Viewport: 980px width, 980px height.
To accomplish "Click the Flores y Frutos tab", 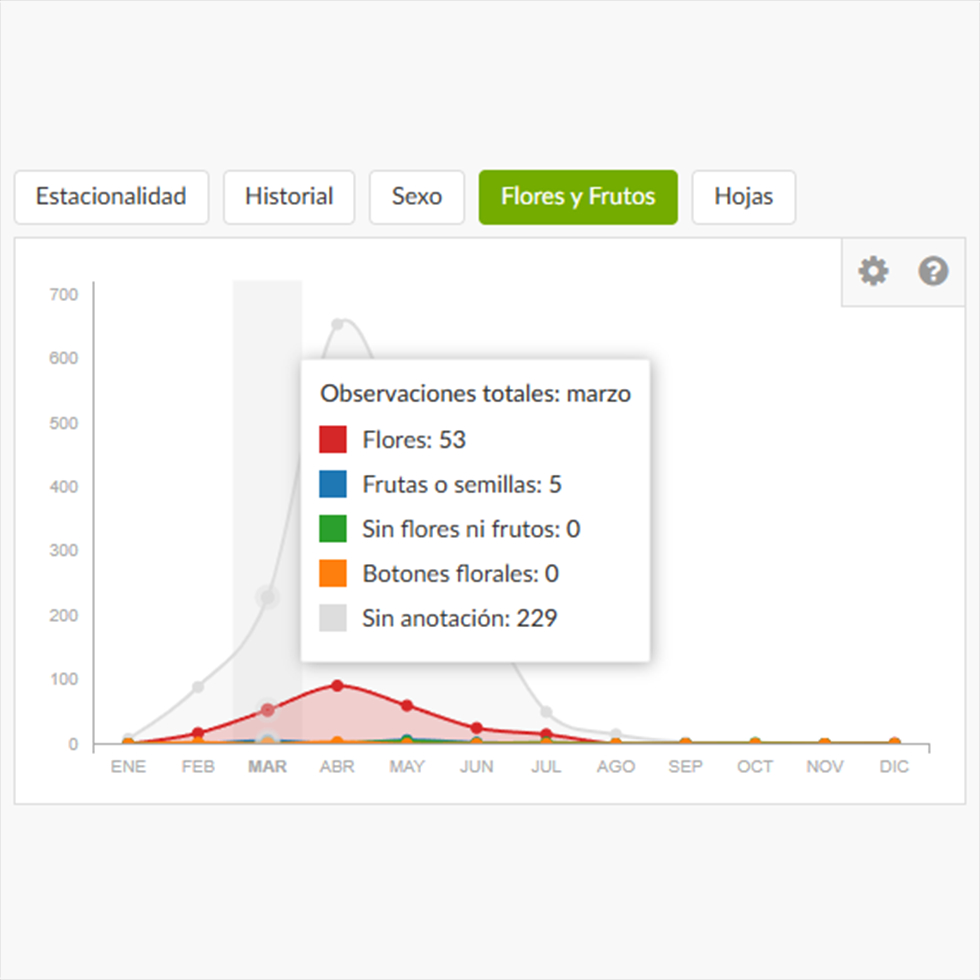I will point(578,197).
